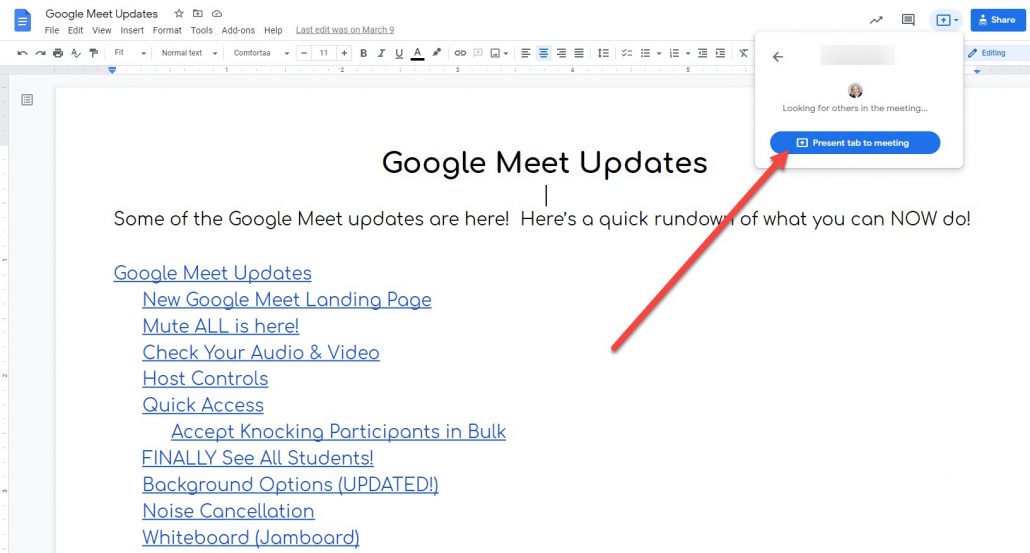Image resolution: width=1030 pixels, height=553 pixels.
Task: Align text to the left
Action: [x=526, y=53]
